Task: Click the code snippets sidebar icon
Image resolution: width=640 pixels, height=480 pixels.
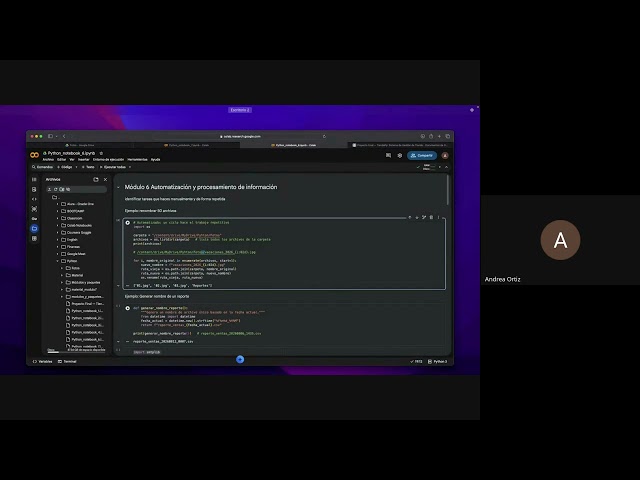Action: coord(34,199)
